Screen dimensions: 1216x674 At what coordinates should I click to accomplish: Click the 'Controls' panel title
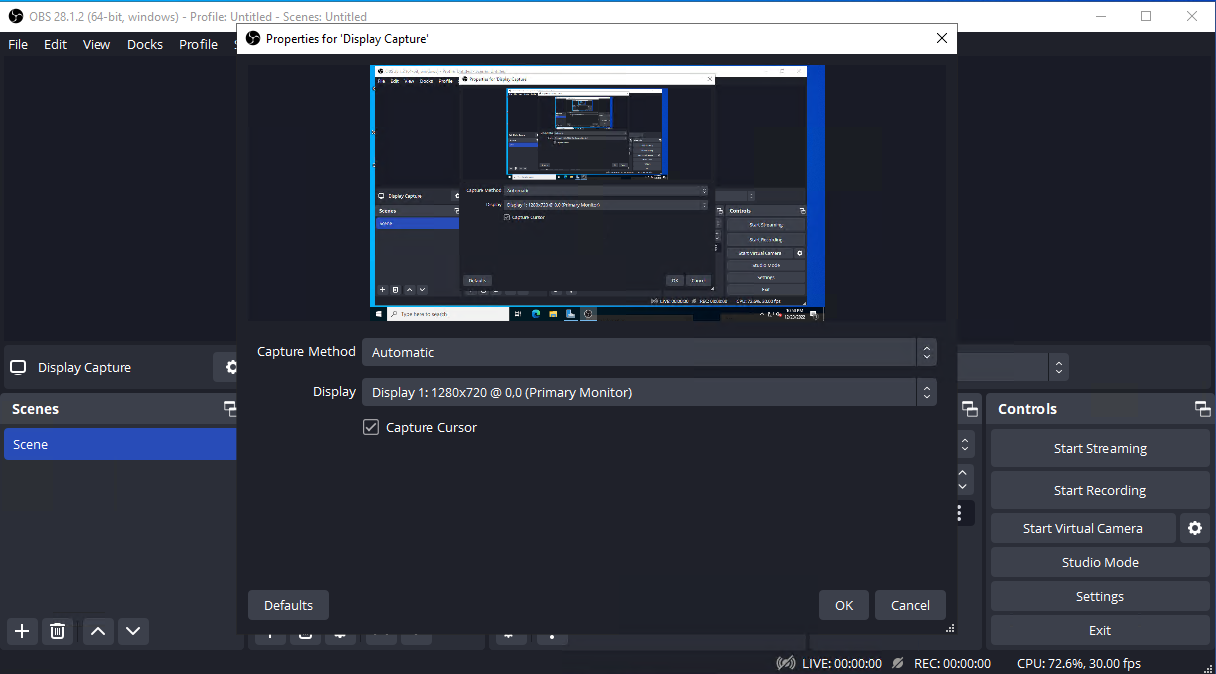click(x=1027, y=409)
